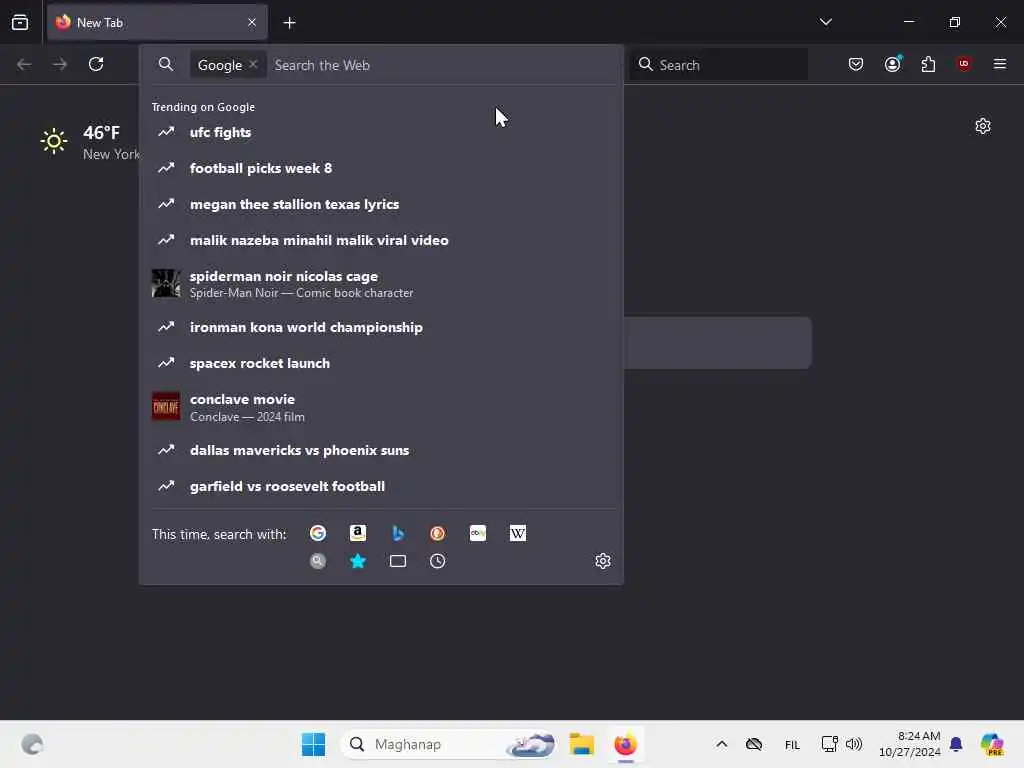The height and width of the screenshot is (768, 1024).
Task: Go forward one page
Action: coord(59,64)
